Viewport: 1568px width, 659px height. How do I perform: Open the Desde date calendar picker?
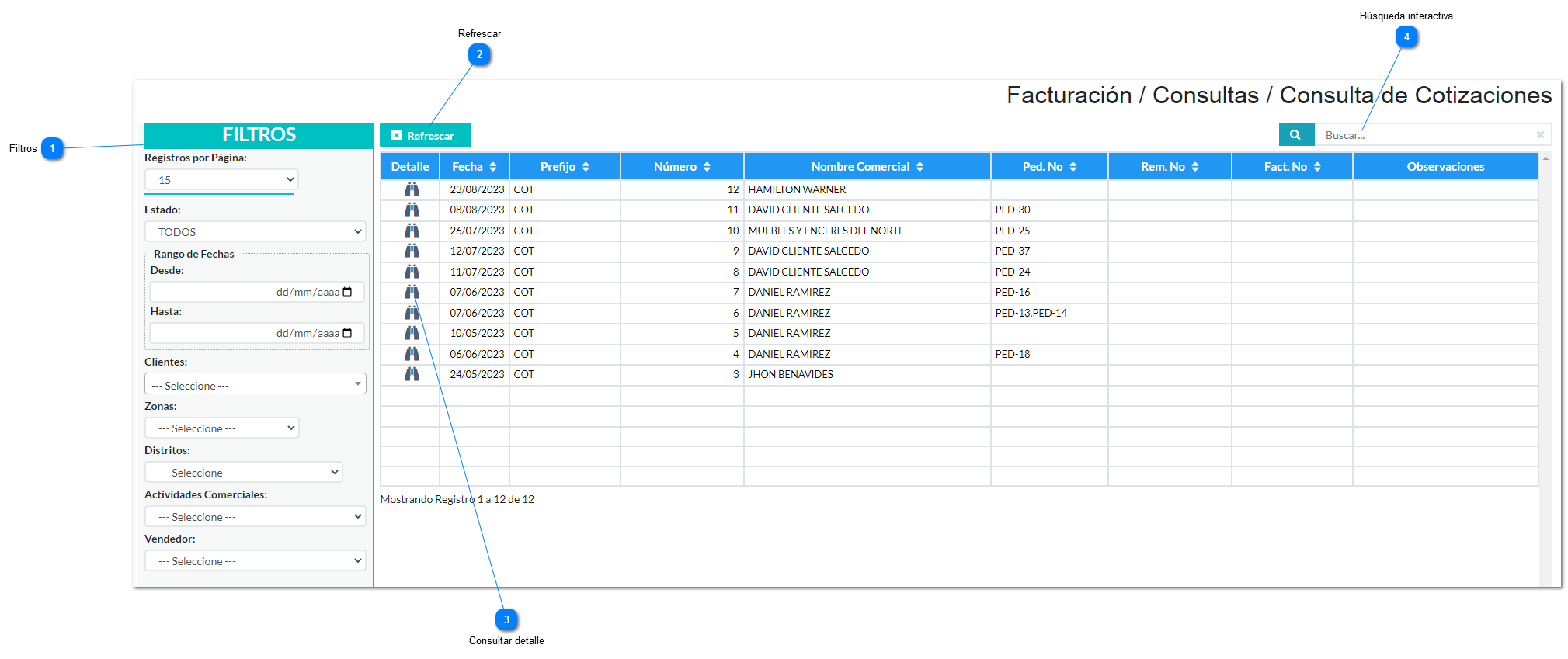347,292
